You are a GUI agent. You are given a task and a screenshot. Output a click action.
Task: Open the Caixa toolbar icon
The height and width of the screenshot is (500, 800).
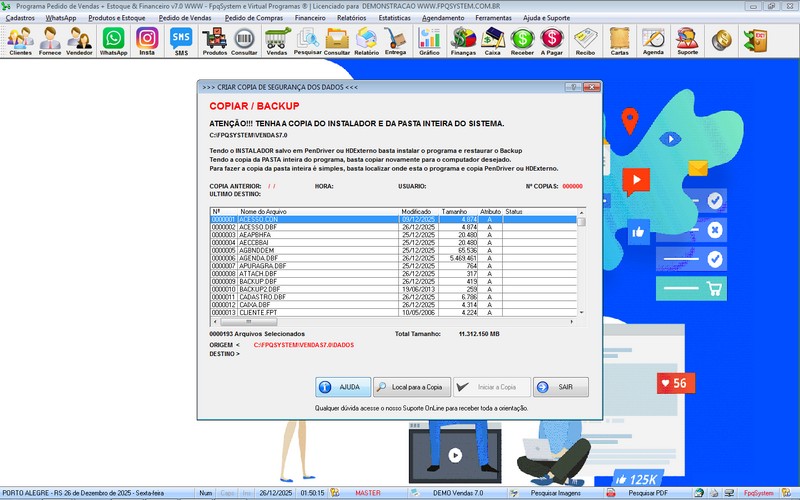pos(492,41)
